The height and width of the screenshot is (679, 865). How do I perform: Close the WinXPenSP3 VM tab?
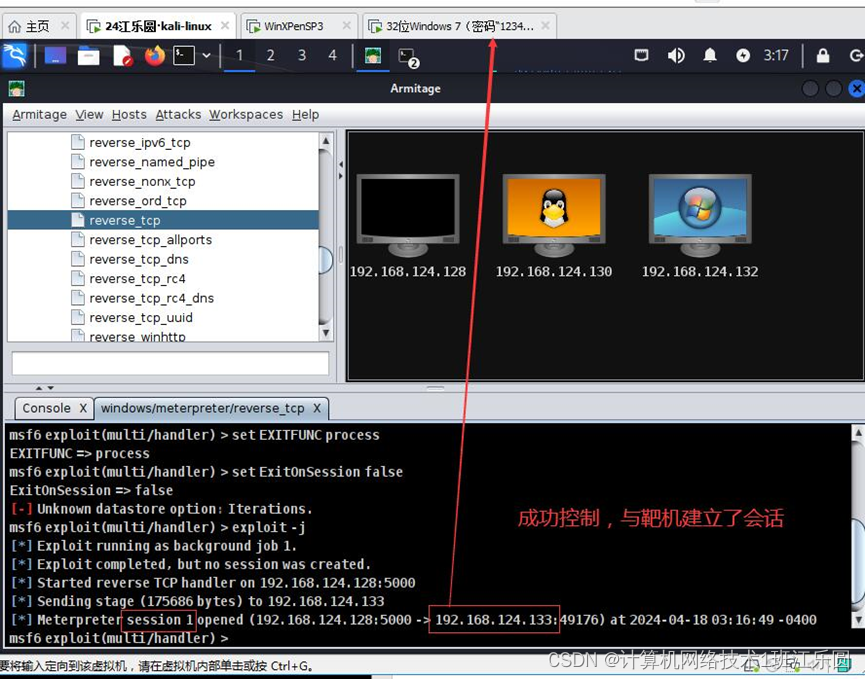[346, 25]
